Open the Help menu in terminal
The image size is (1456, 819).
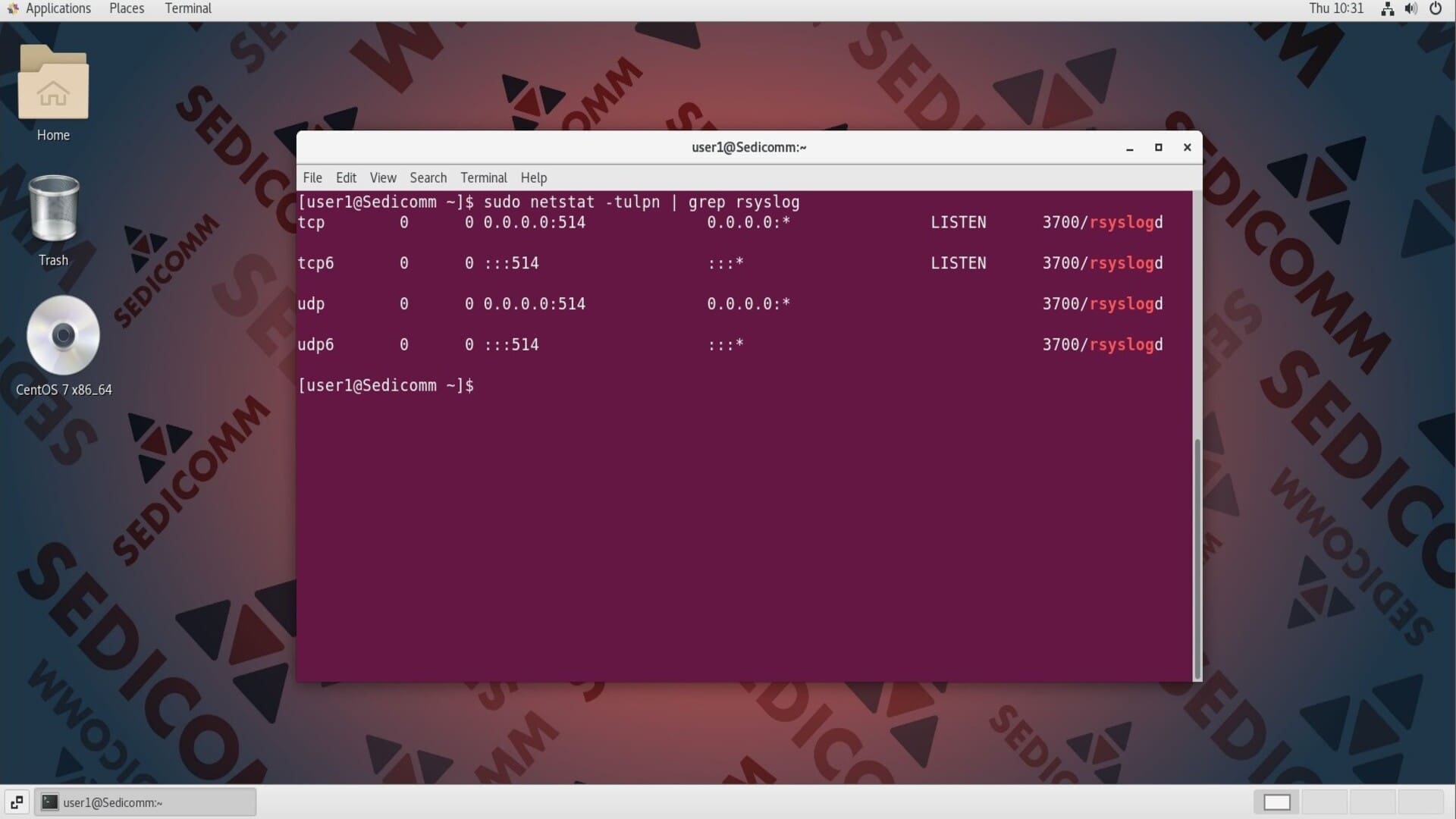[x=533, y=177]
